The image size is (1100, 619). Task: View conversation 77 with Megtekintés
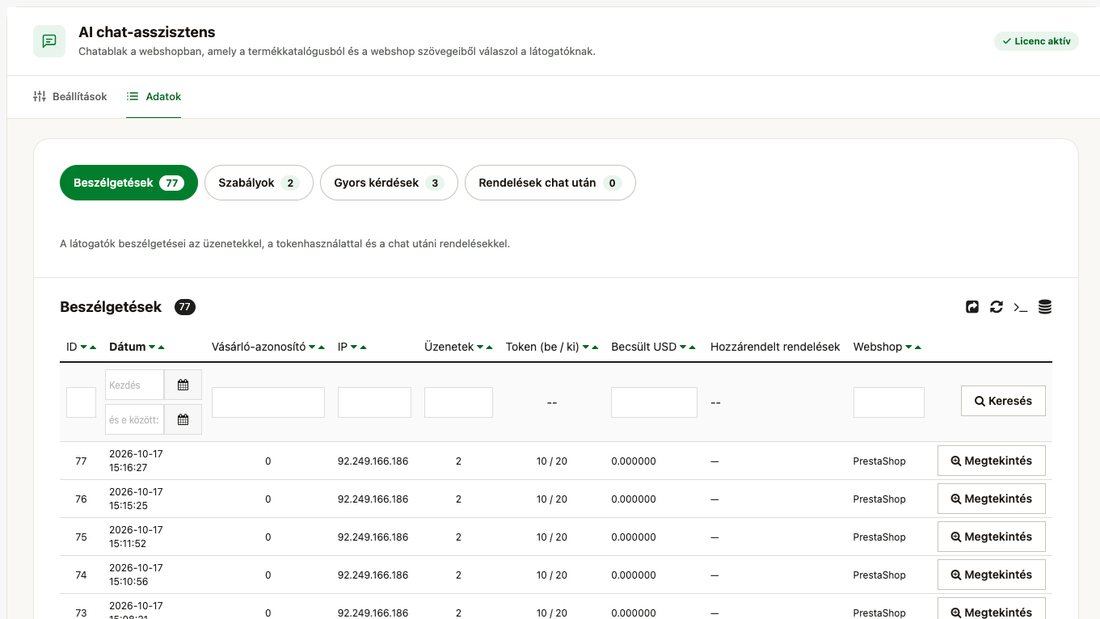[991, 461]
